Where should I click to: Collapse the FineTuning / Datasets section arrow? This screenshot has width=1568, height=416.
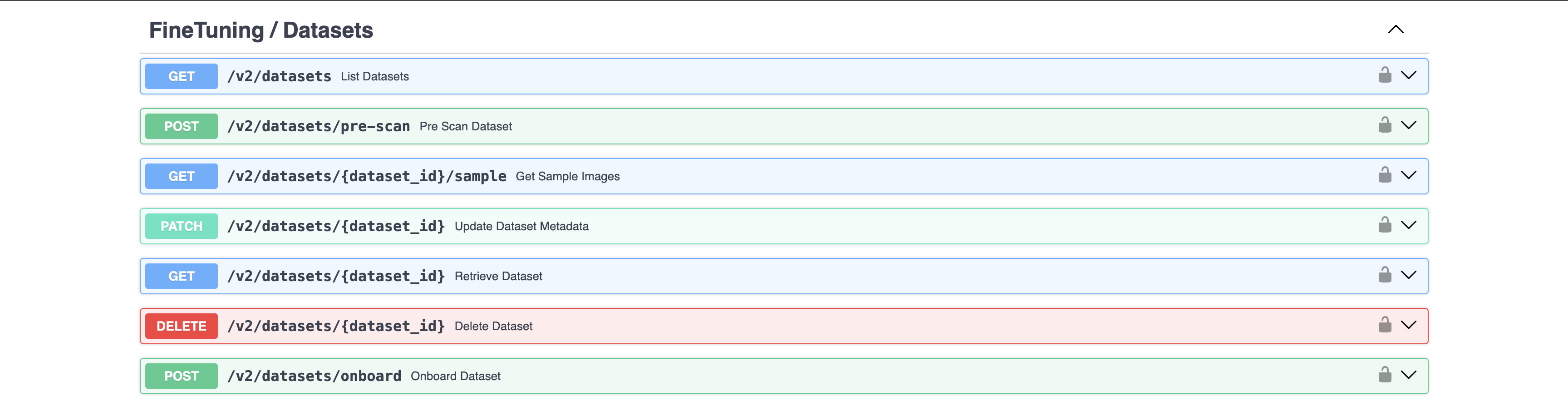point(1395,29)
